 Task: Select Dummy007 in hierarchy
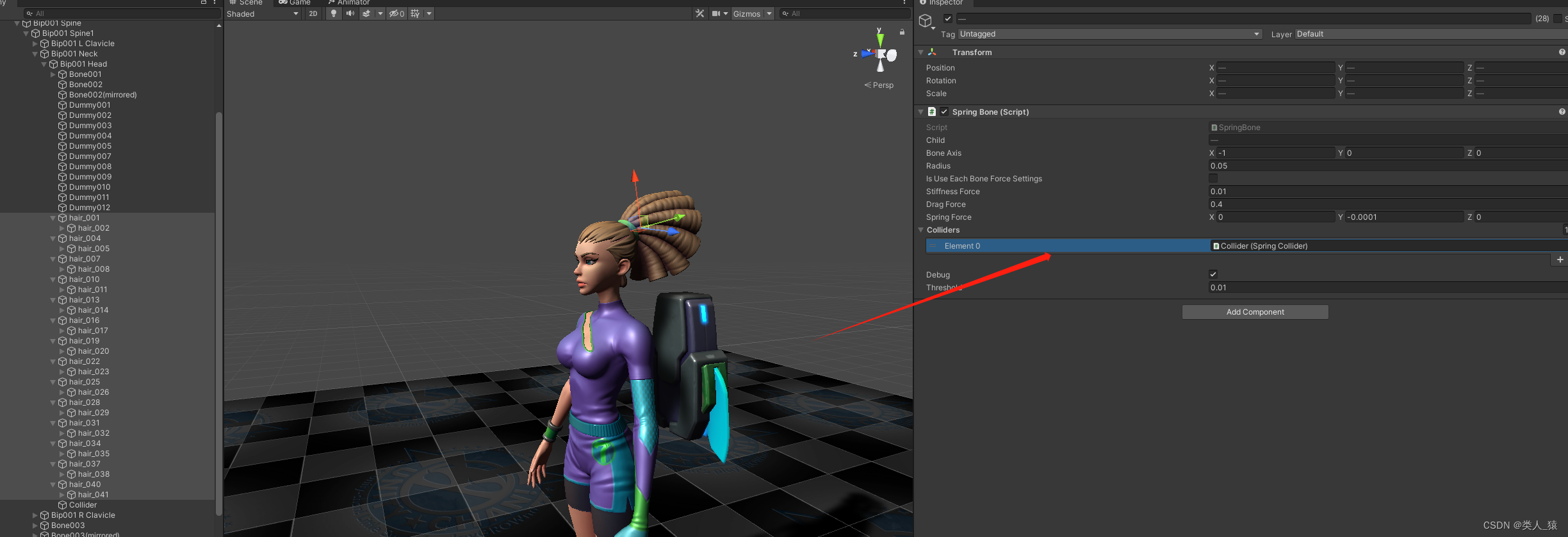tap(90, 156)
